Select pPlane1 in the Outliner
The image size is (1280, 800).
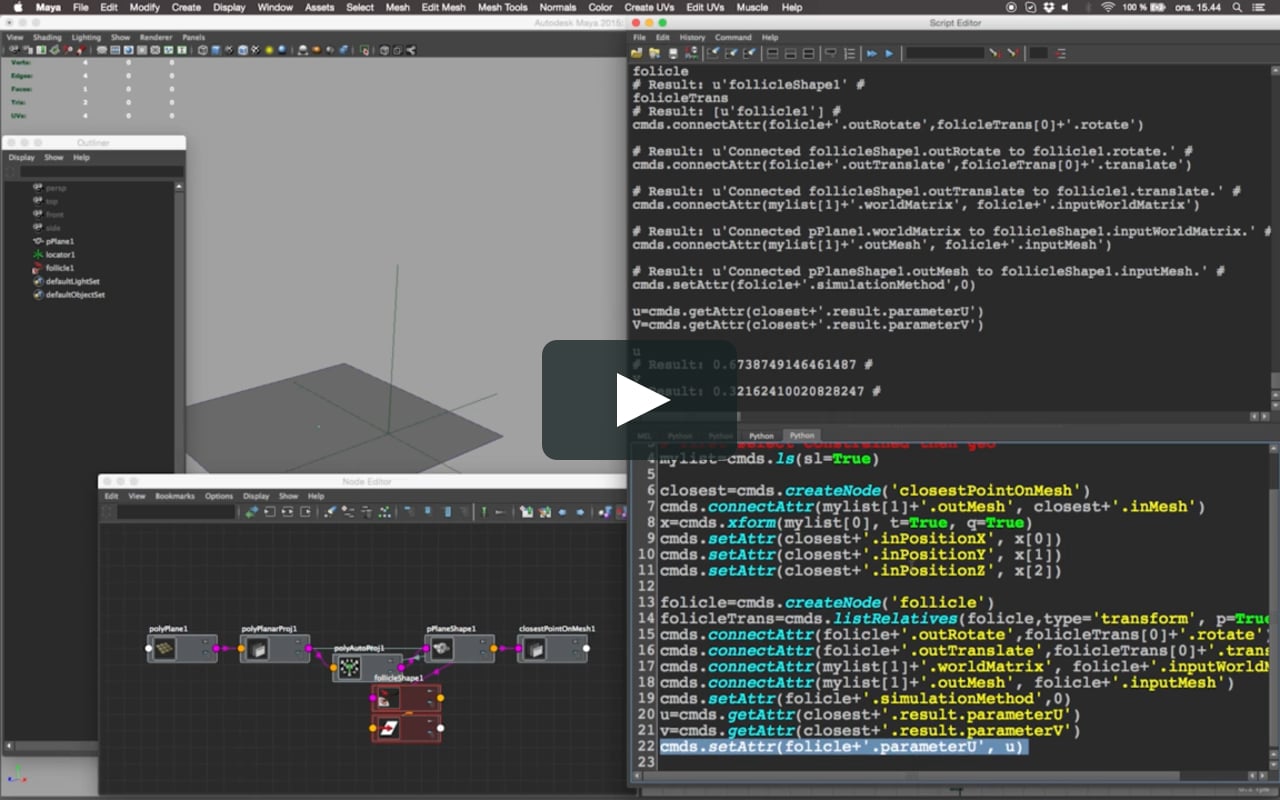tap(60, 241)
